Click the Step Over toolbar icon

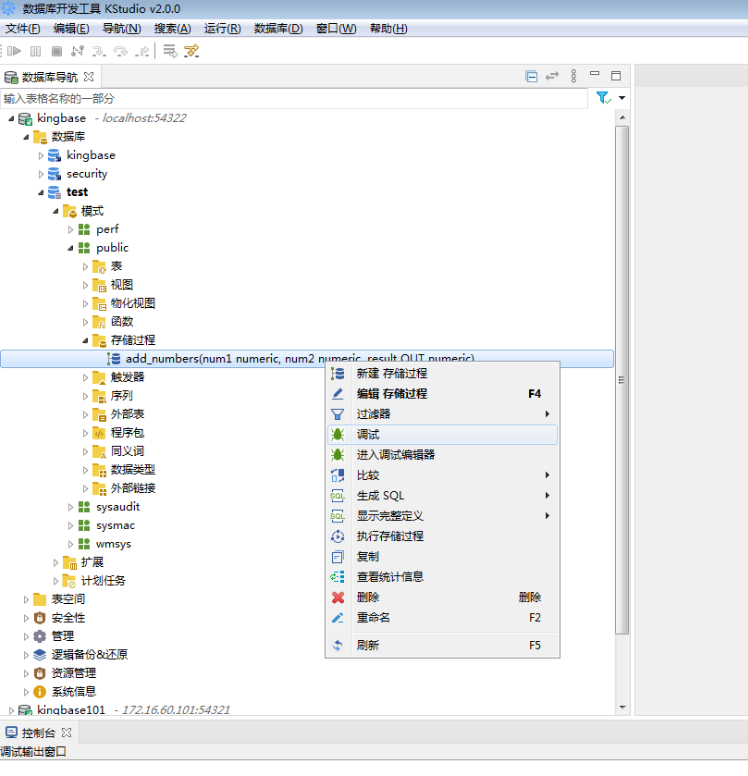click(120, 50)
